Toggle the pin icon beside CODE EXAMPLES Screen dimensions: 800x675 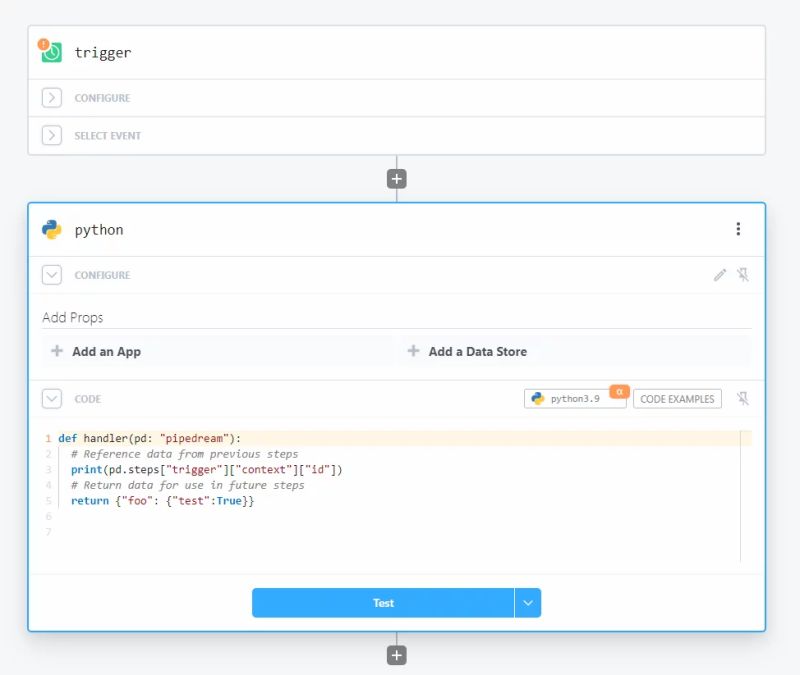[x=743, y=398]
